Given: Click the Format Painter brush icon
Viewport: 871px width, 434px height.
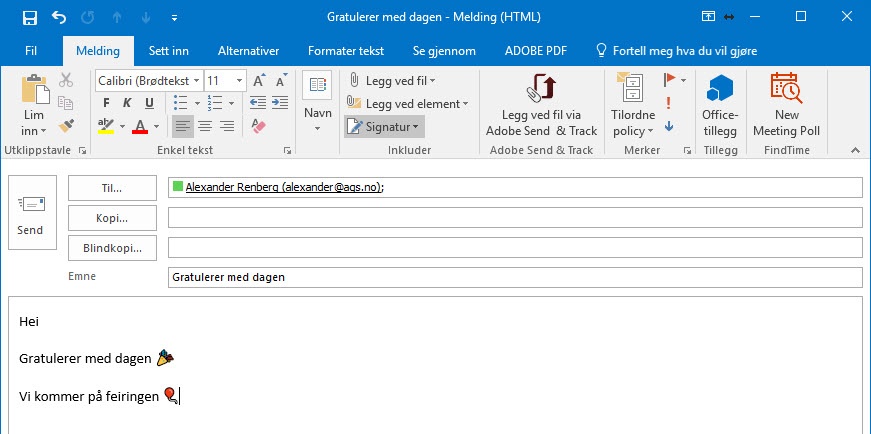Looking at the screenshot, I should tap(66, 126).
